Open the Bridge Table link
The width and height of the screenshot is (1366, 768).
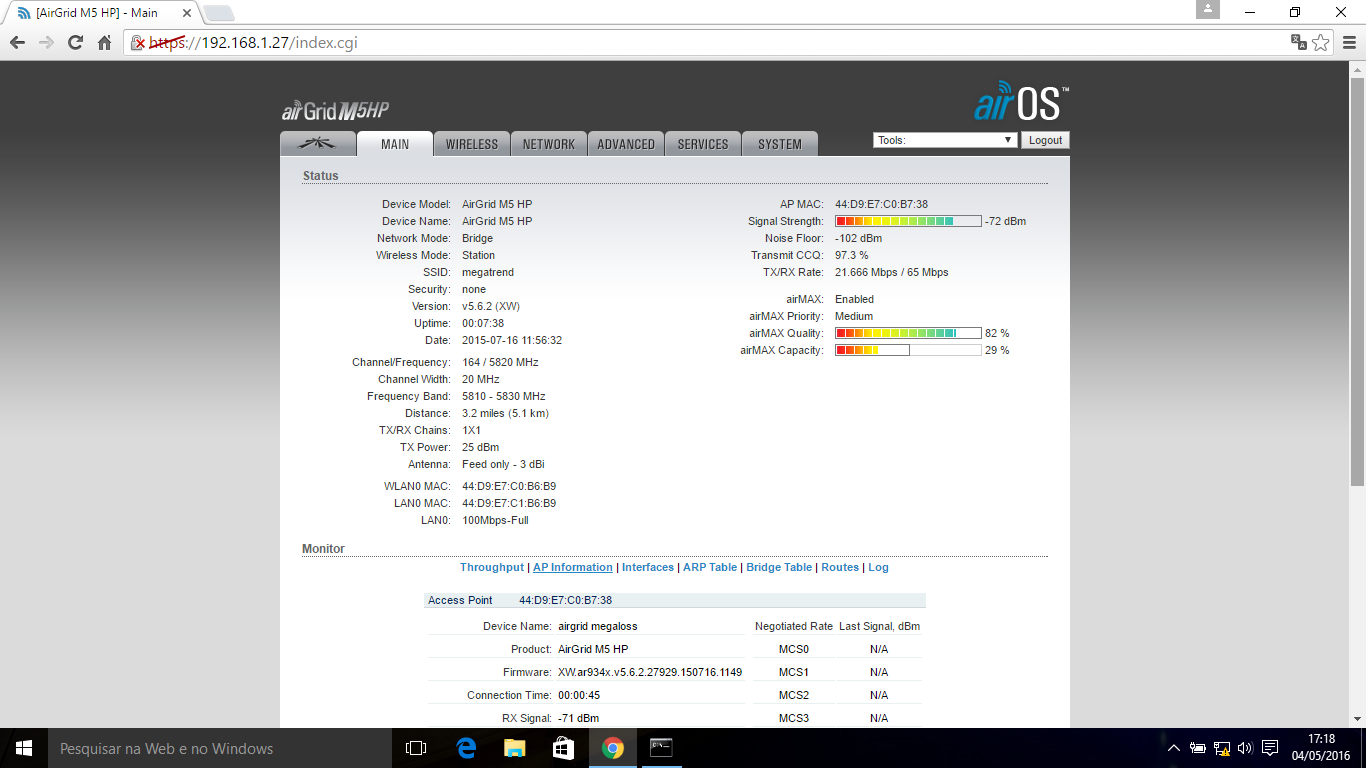tap(779, 567)
